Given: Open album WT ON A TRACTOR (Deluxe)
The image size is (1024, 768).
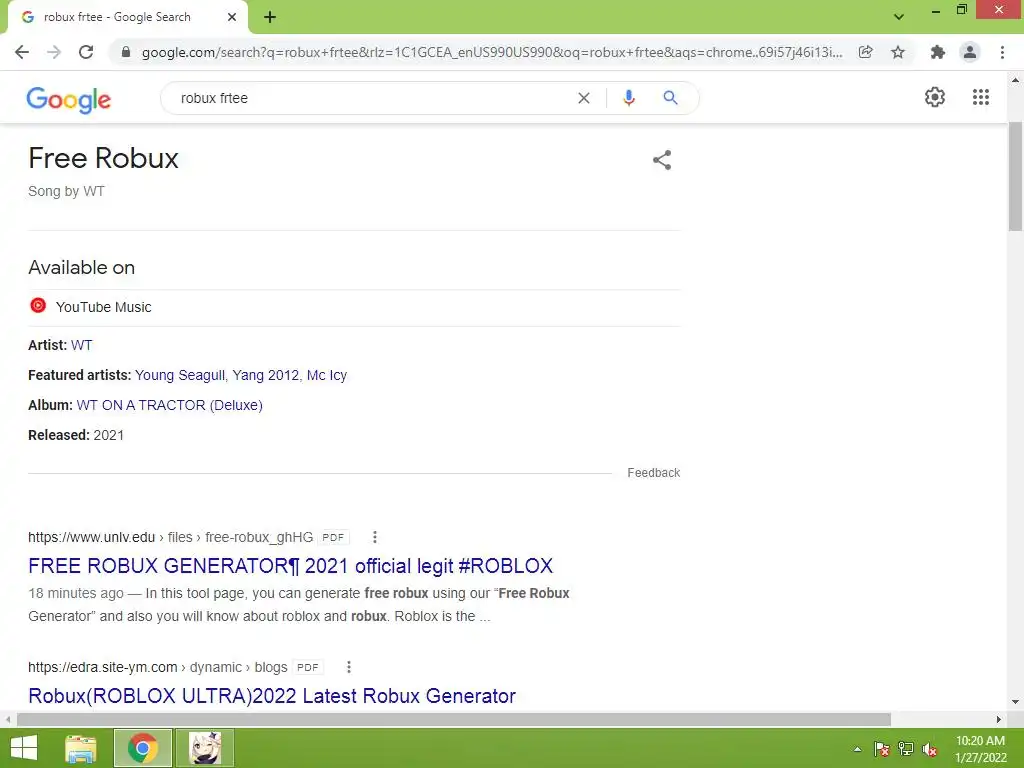Looking at the screenshot, I should [170, 405].
